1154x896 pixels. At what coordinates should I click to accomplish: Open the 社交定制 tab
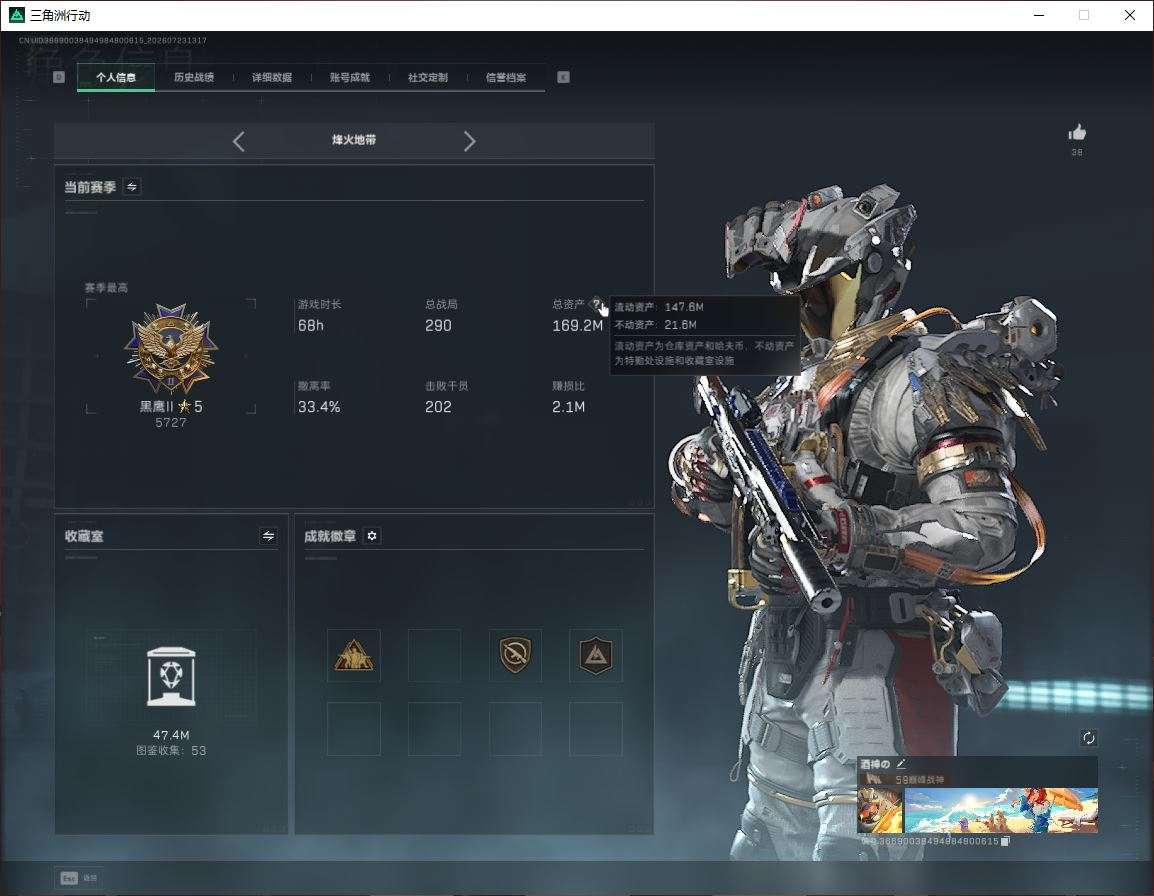click(428, 77)
